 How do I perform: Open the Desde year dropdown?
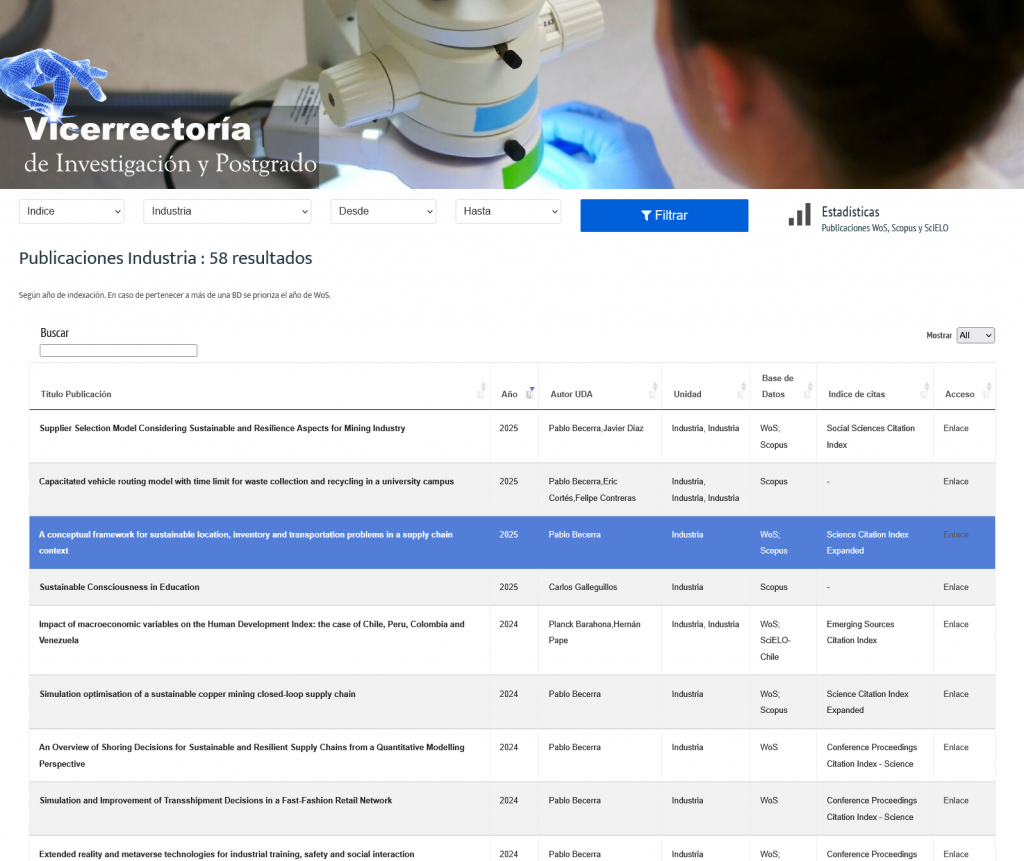(383, 212)
